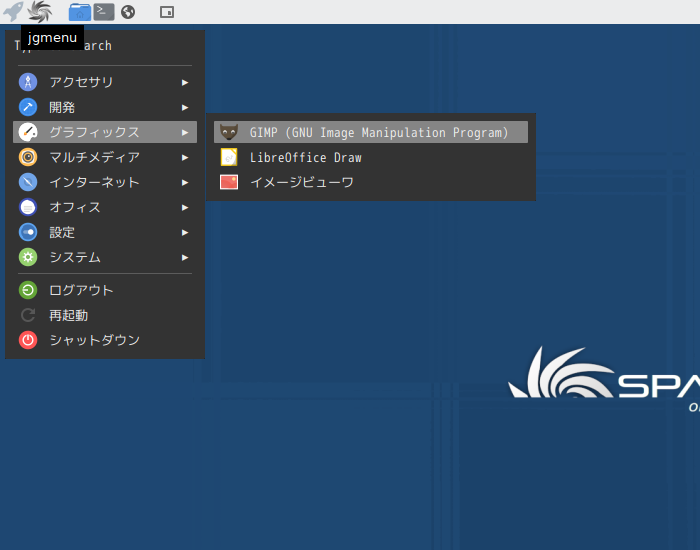This screenshot has width=700, height=550.
Task: Launch the terminal from the panel
Action: click(104, 12)
